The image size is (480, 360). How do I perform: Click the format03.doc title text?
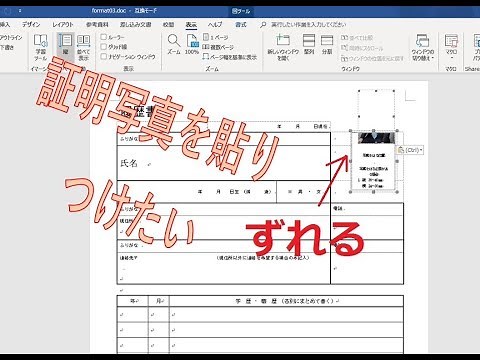[109, 11]
